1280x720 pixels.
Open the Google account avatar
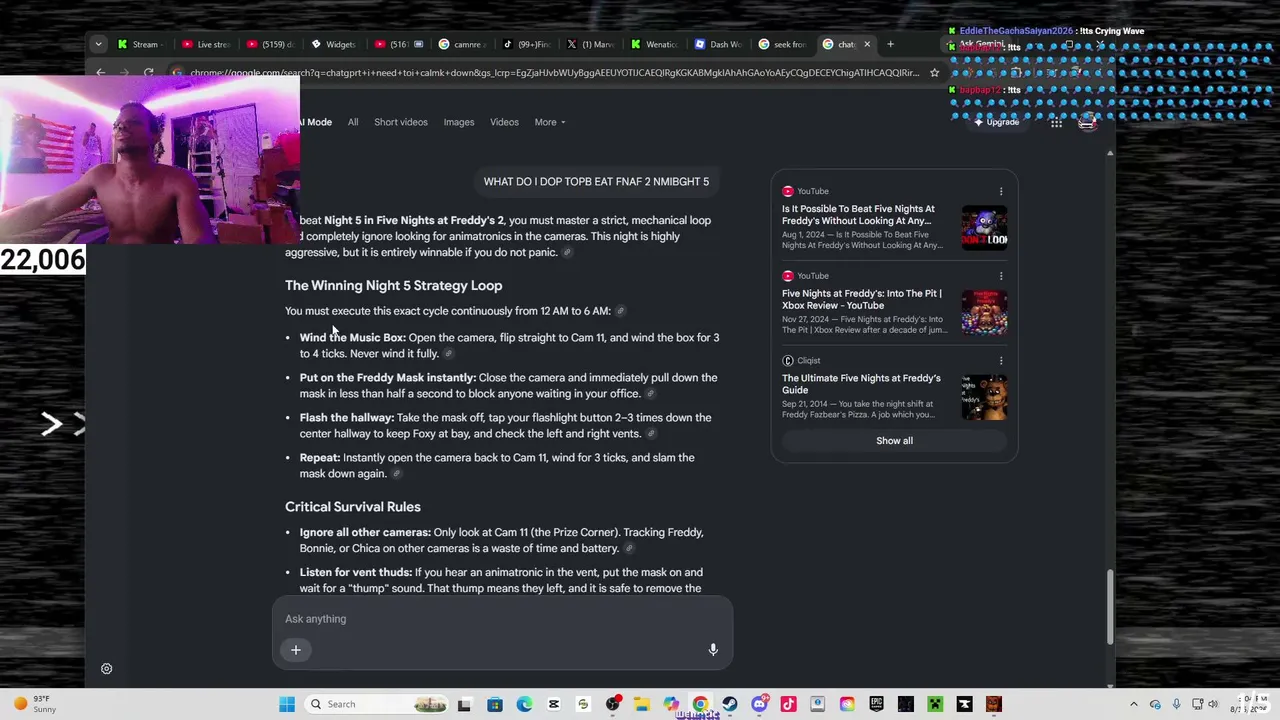pos(1087,122)
